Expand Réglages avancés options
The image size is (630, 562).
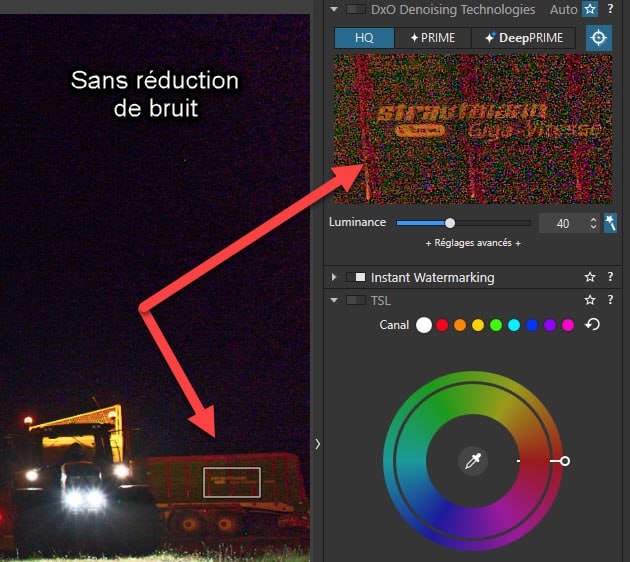(x=473, y=243)
